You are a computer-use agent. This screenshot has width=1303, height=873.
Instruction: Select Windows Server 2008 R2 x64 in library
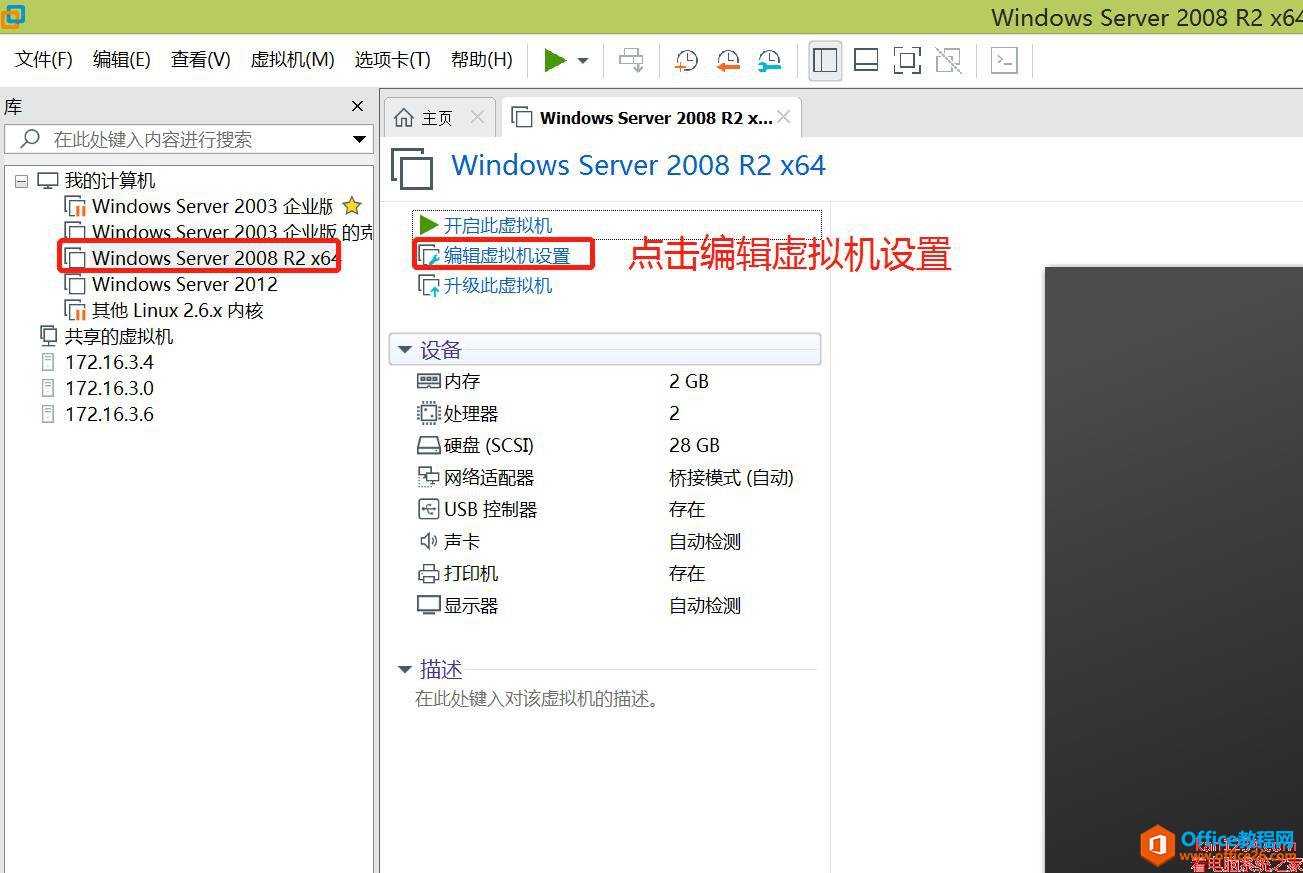[x=215, y=258]
